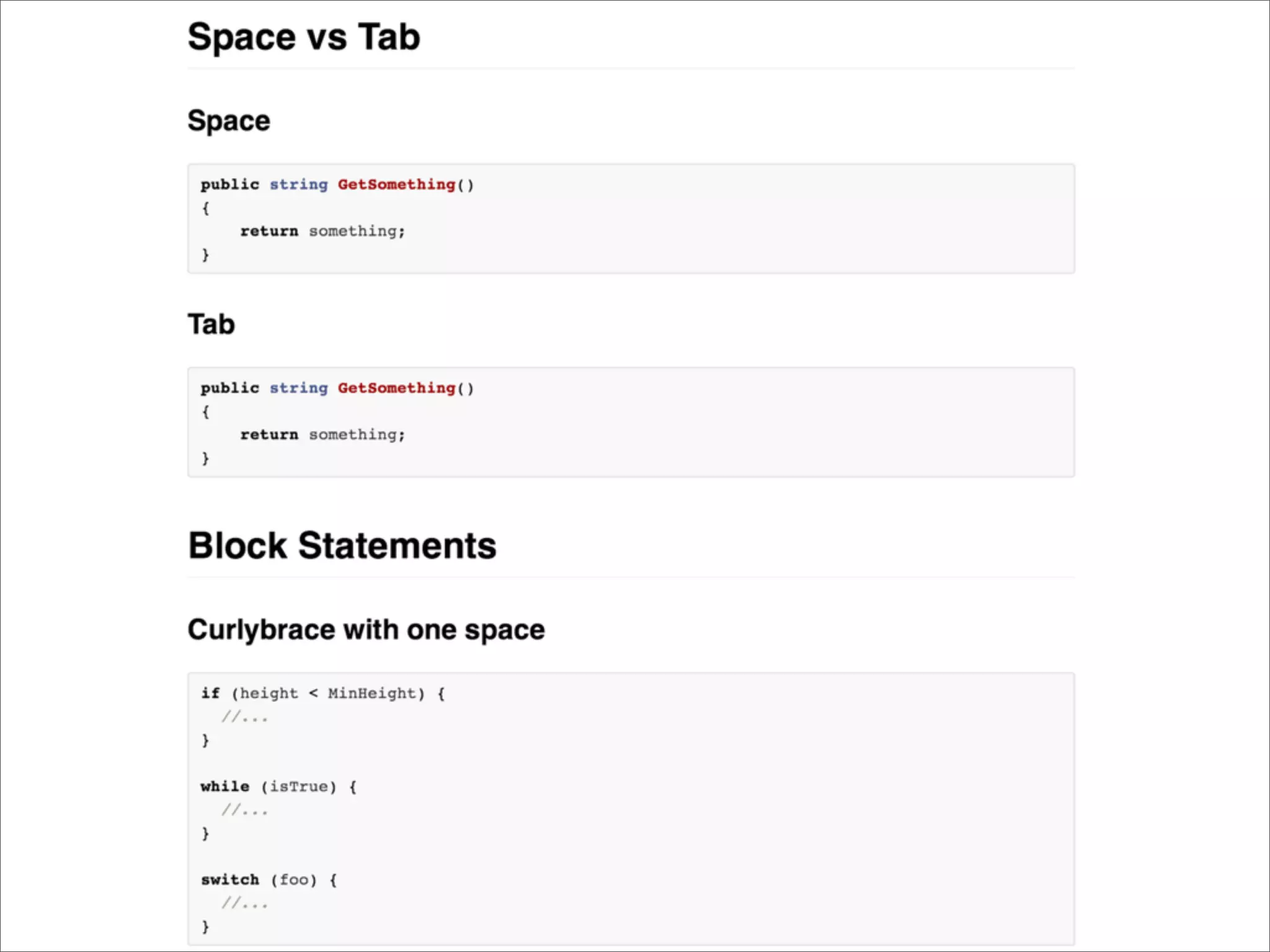Click the "Space vs Tab" main heading

(x=304, y=37)
